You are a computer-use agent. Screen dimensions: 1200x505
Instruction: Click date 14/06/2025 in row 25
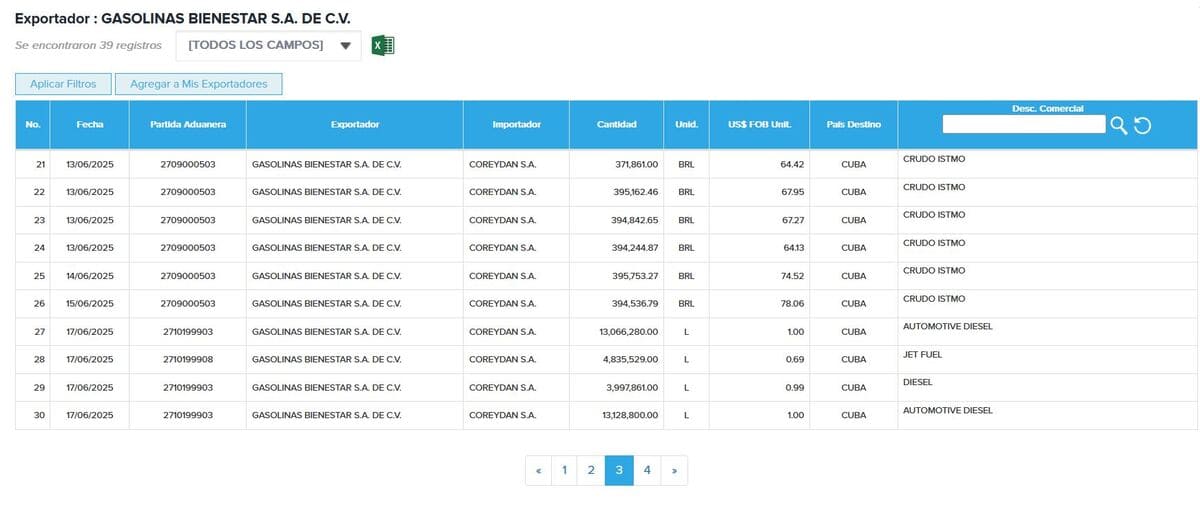(90, 276)
